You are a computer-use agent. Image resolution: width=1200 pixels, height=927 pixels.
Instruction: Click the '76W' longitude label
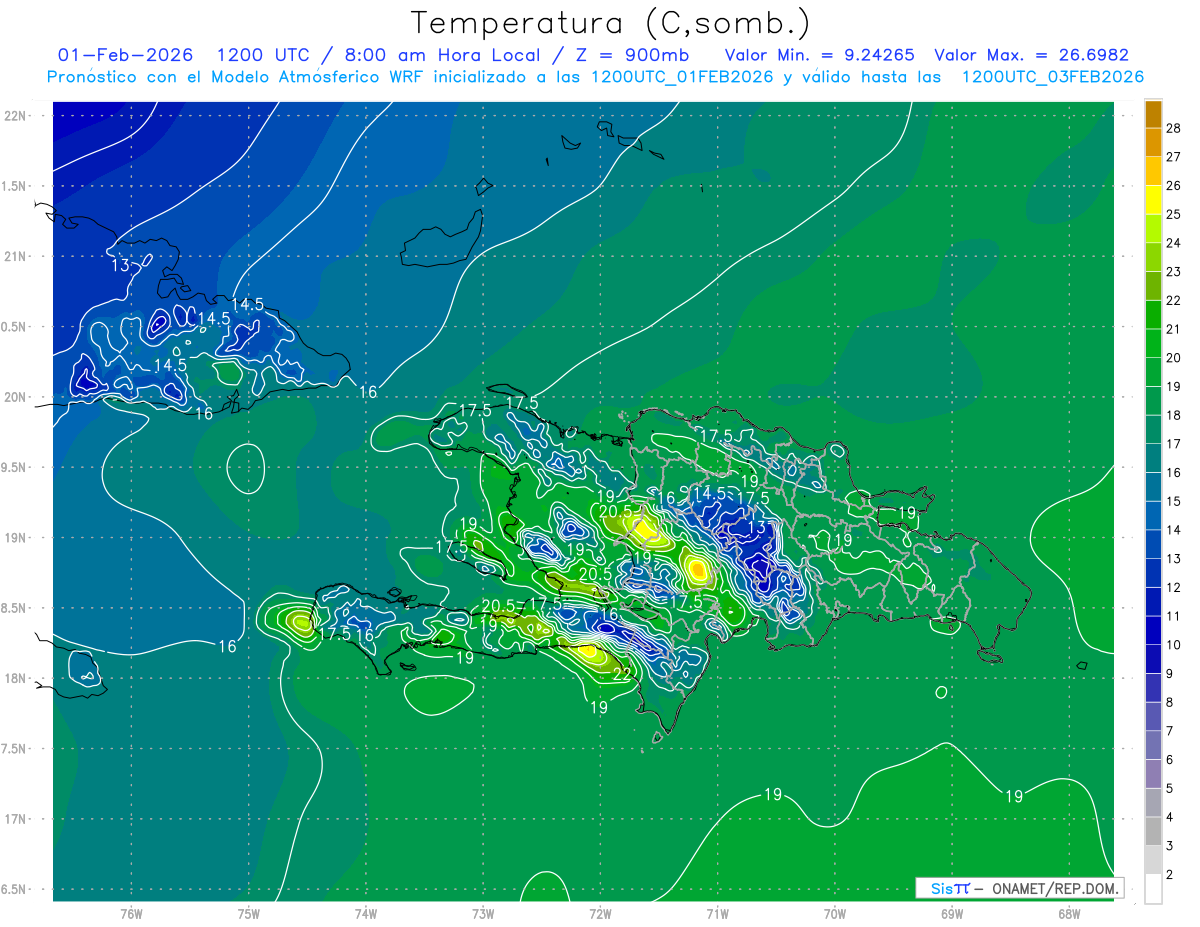coord(131,914)
